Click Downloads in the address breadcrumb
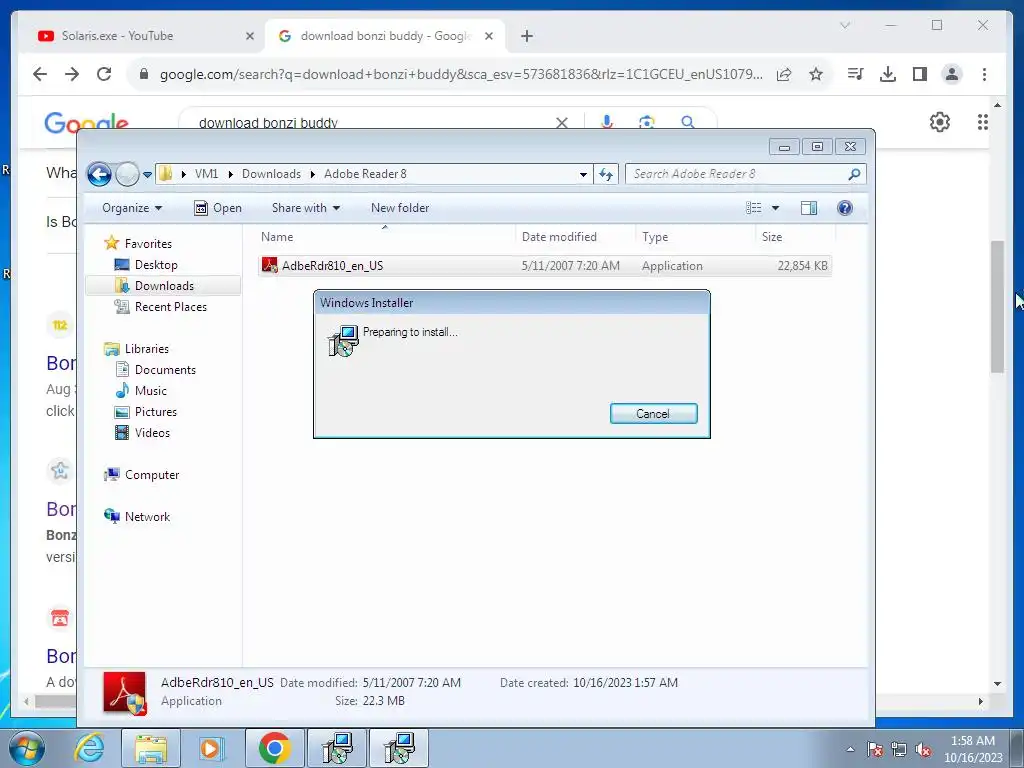The image size is (1024, 768). click(271, 174)
